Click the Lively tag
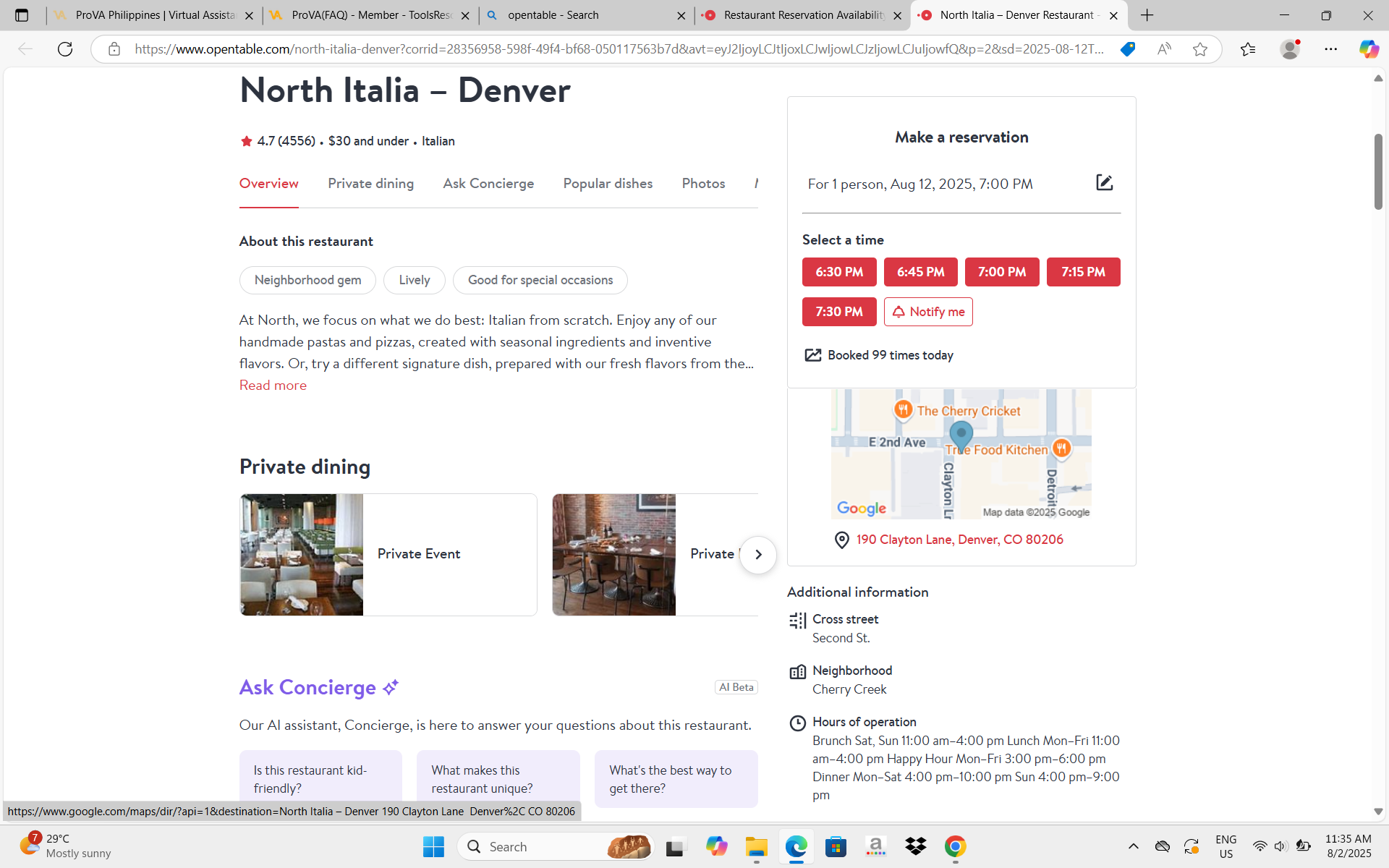This screenshot has width=1389, height=868. 415,280
